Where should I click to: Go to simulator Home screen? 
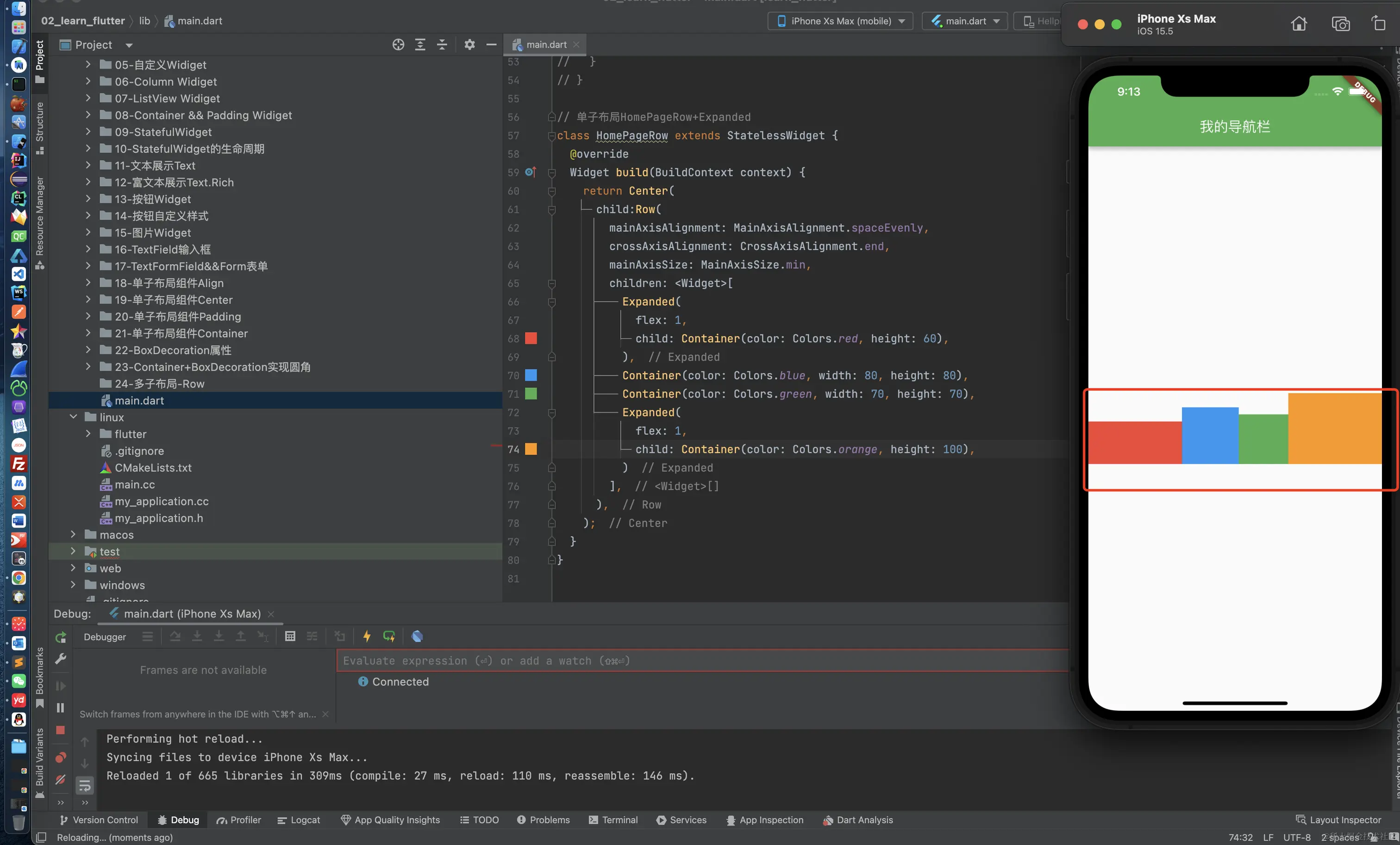1299,24
